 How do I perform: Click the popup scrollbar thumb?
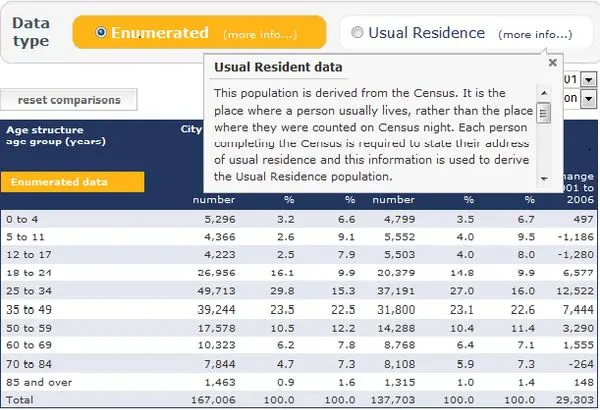(544, 113)
